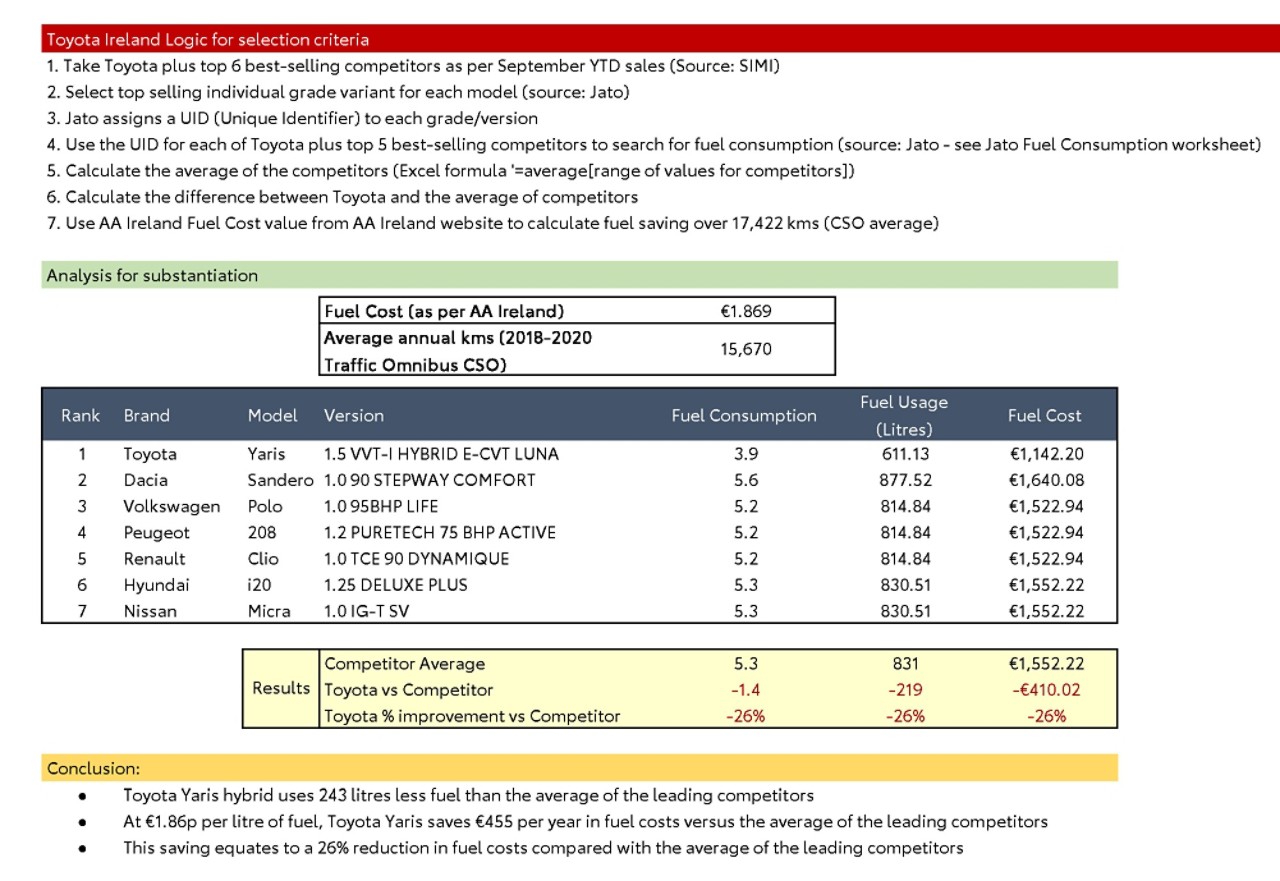
Task: Click the 'Fuel Consumption' column header
Action: pyautogui.click(x=744, y=415)
